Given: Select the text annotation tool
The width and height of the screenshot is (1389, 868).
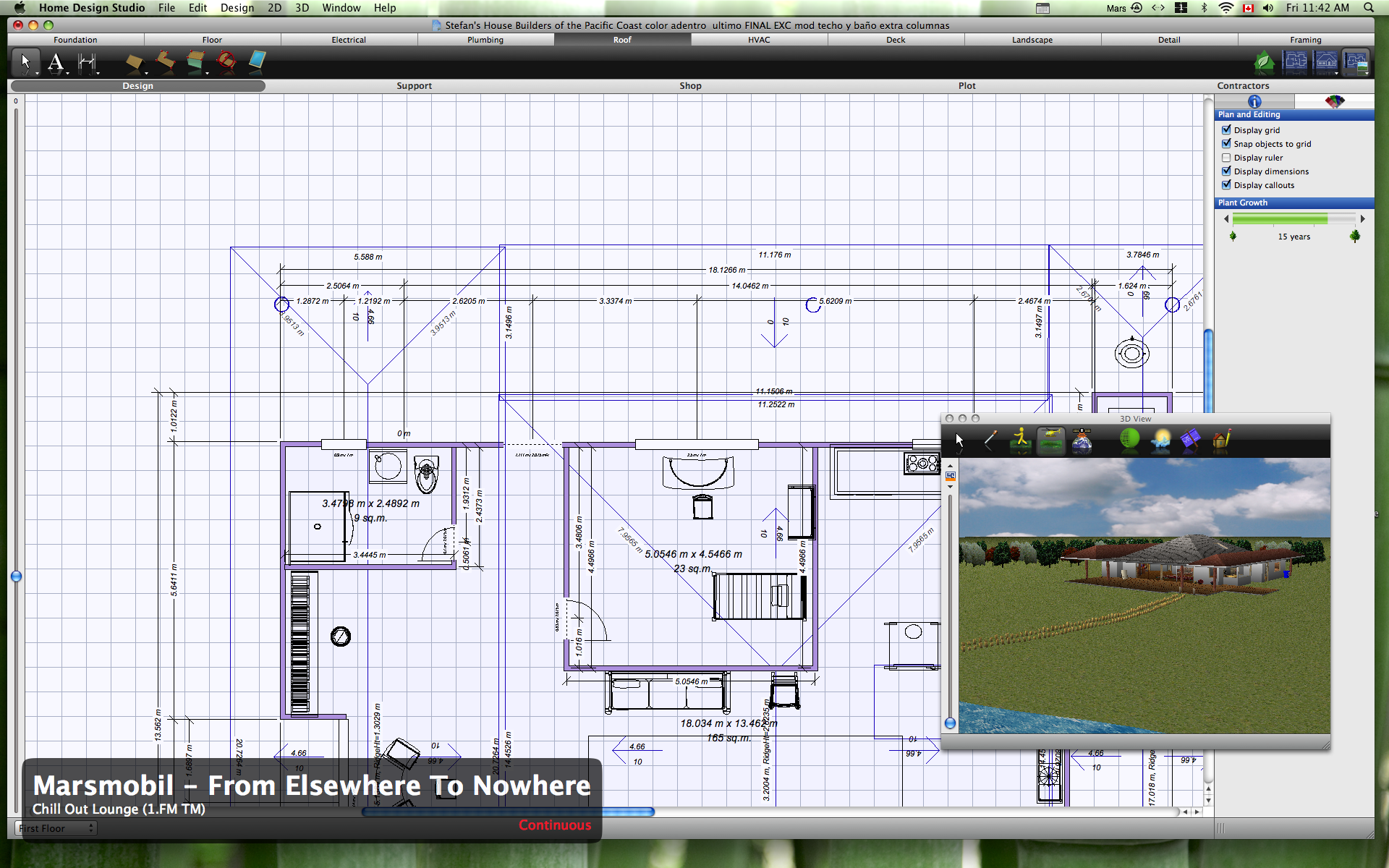Looking at the screenshot, I should click(56, 63).
